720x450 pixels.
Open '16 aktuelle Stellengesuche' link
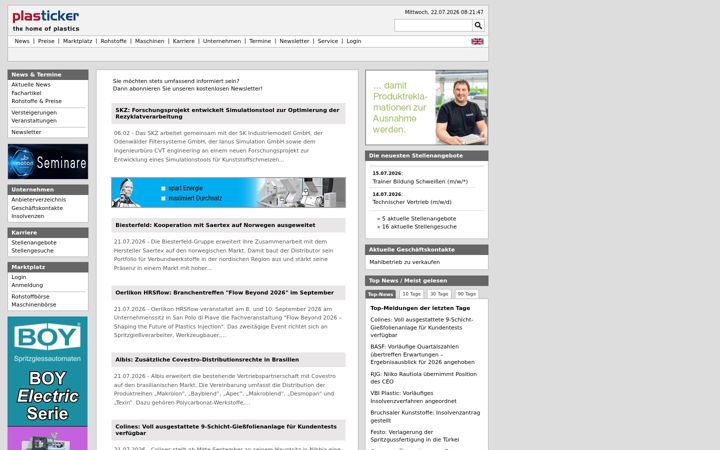419,227
